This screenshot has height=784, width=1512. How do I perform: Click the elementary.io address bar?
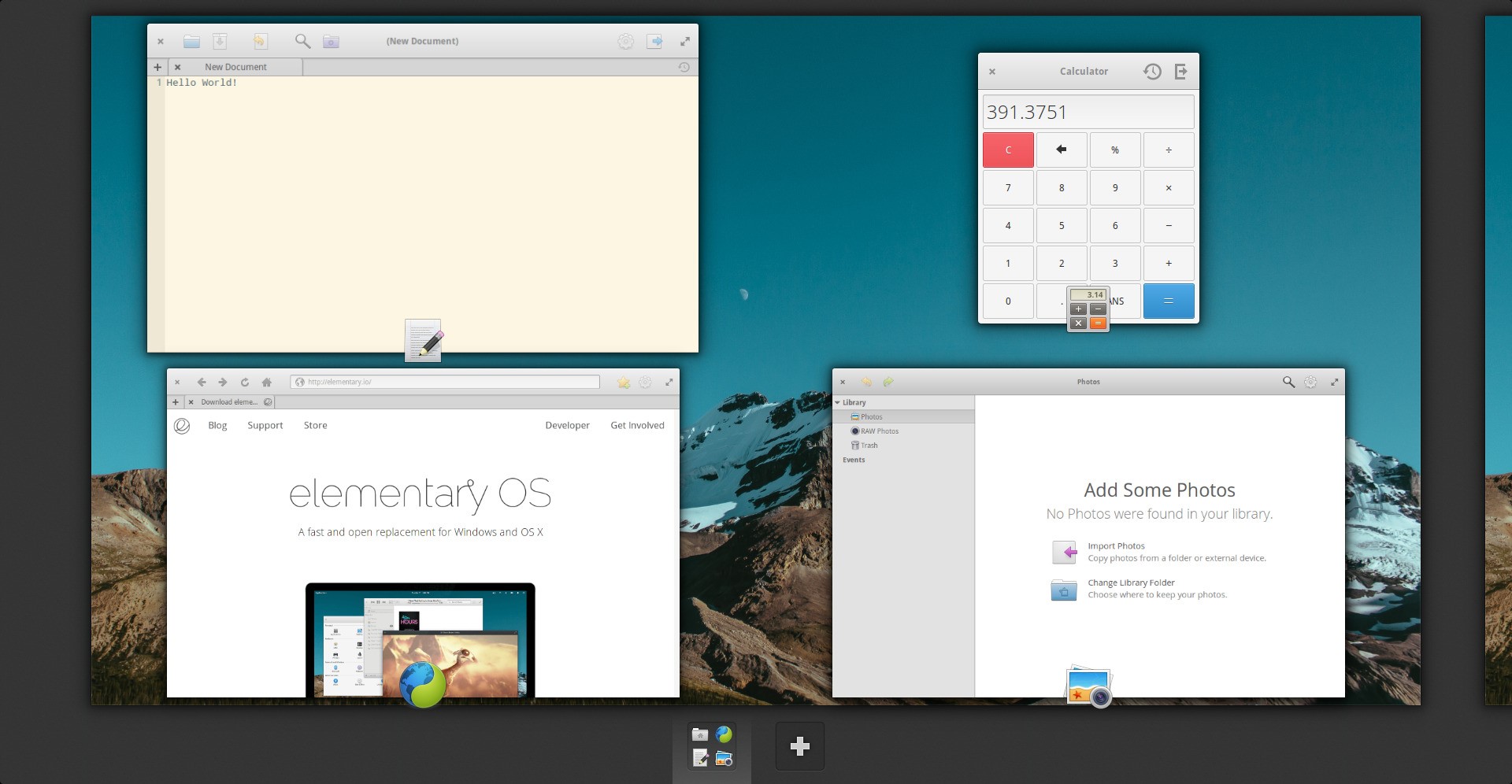pyautogui.click(x=445, y=382)
